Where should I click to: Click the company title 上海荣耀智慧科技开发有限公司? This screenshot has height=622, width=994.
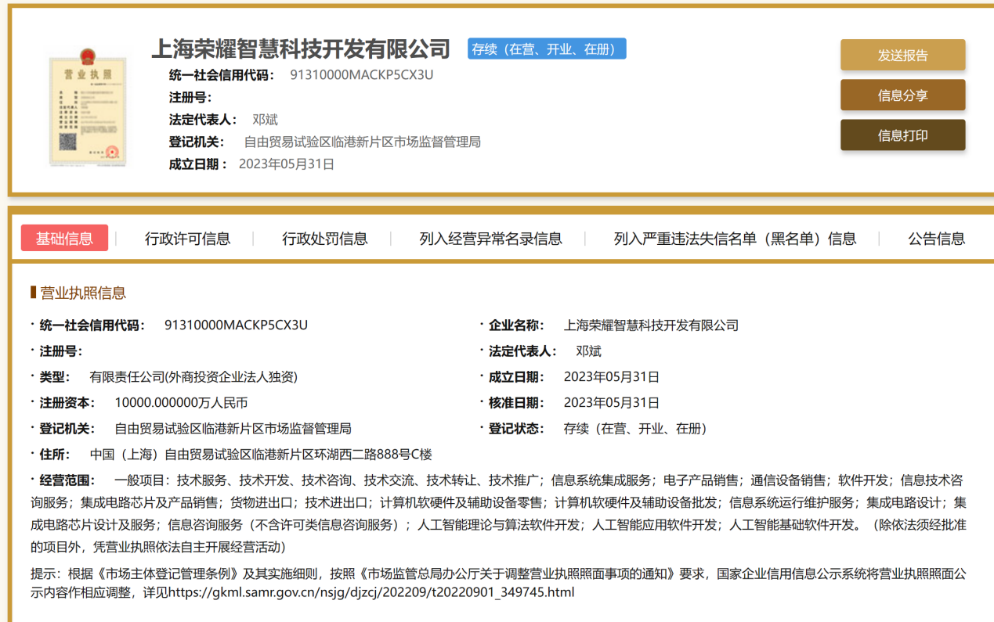pos(301,49)
